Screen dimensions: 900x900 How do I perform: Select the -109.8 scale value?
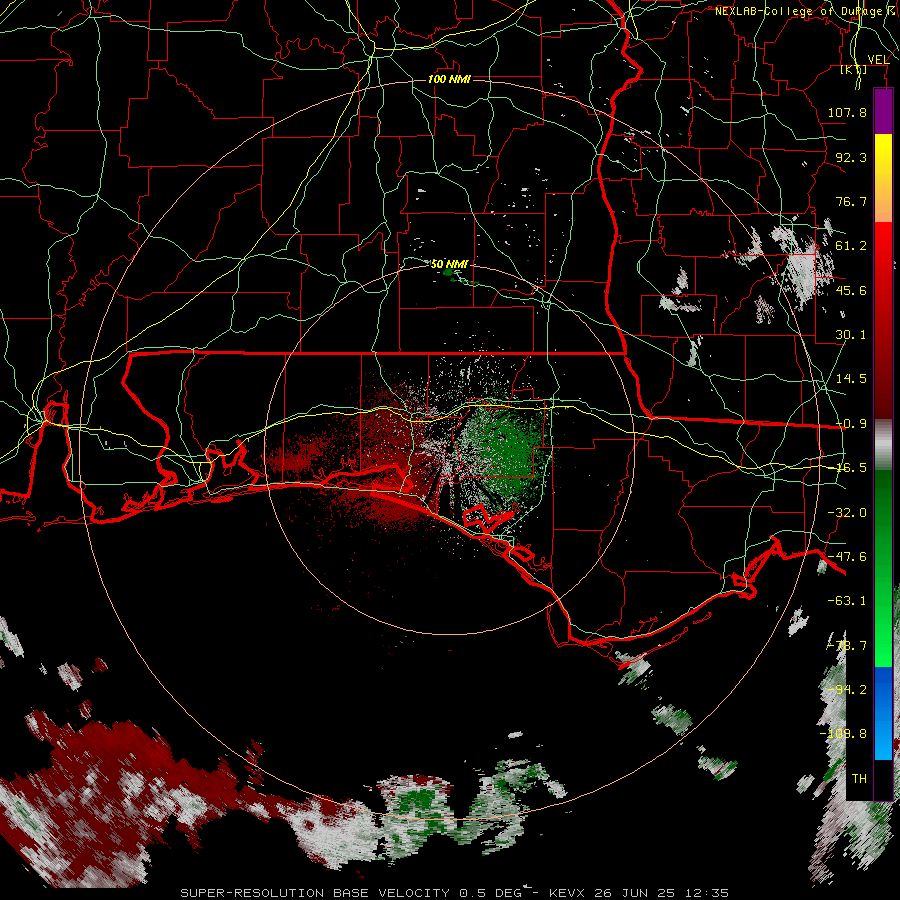(x=843, y=734)
